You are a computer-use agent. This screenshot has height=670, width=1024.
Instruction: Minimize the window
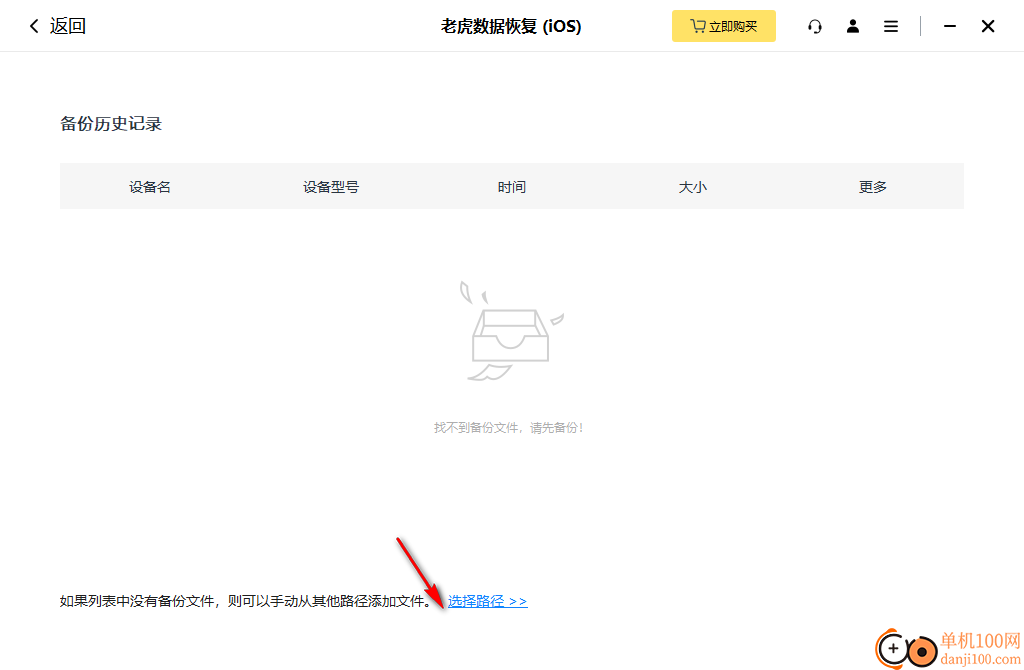(x=950, y=26)
